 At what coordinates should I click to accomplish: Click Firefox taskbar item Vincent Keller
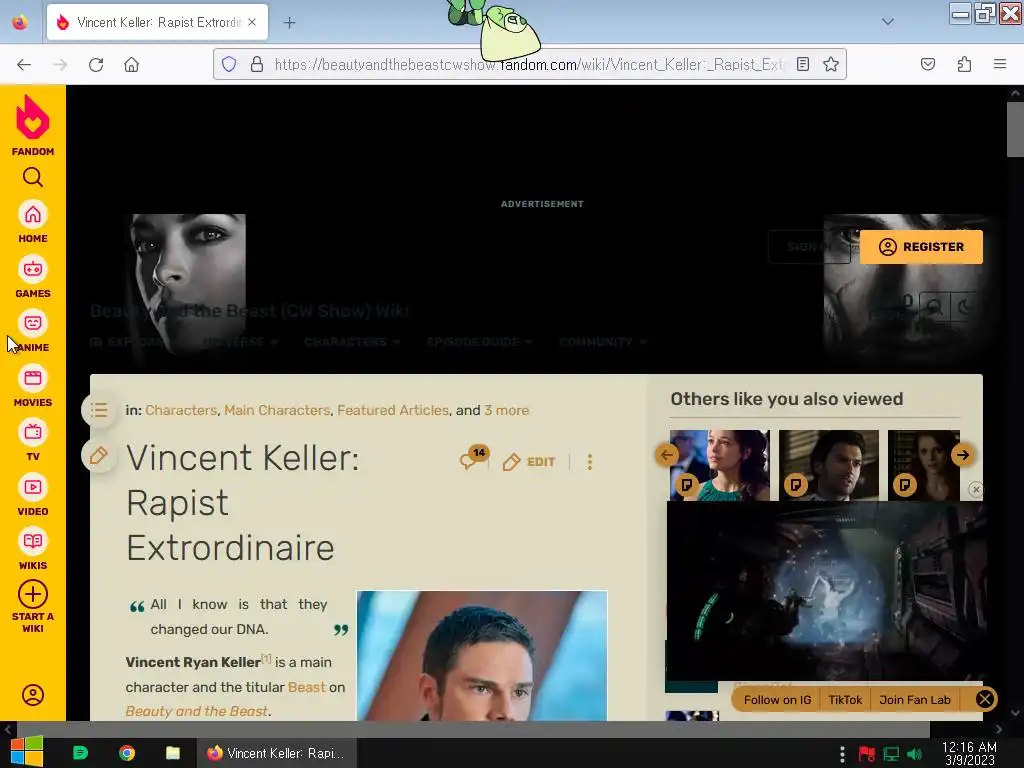[x=277, y=753]
